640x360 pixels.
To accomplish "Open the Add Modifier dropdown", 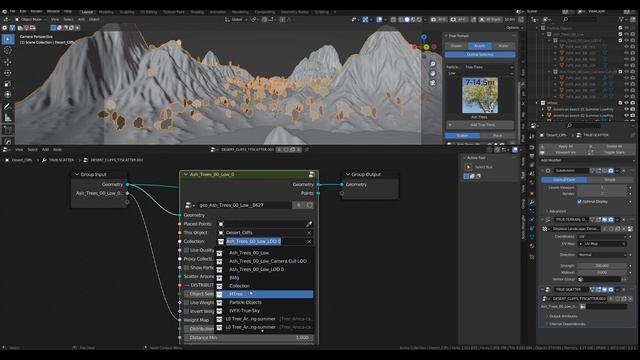I will tap(587, 160).
